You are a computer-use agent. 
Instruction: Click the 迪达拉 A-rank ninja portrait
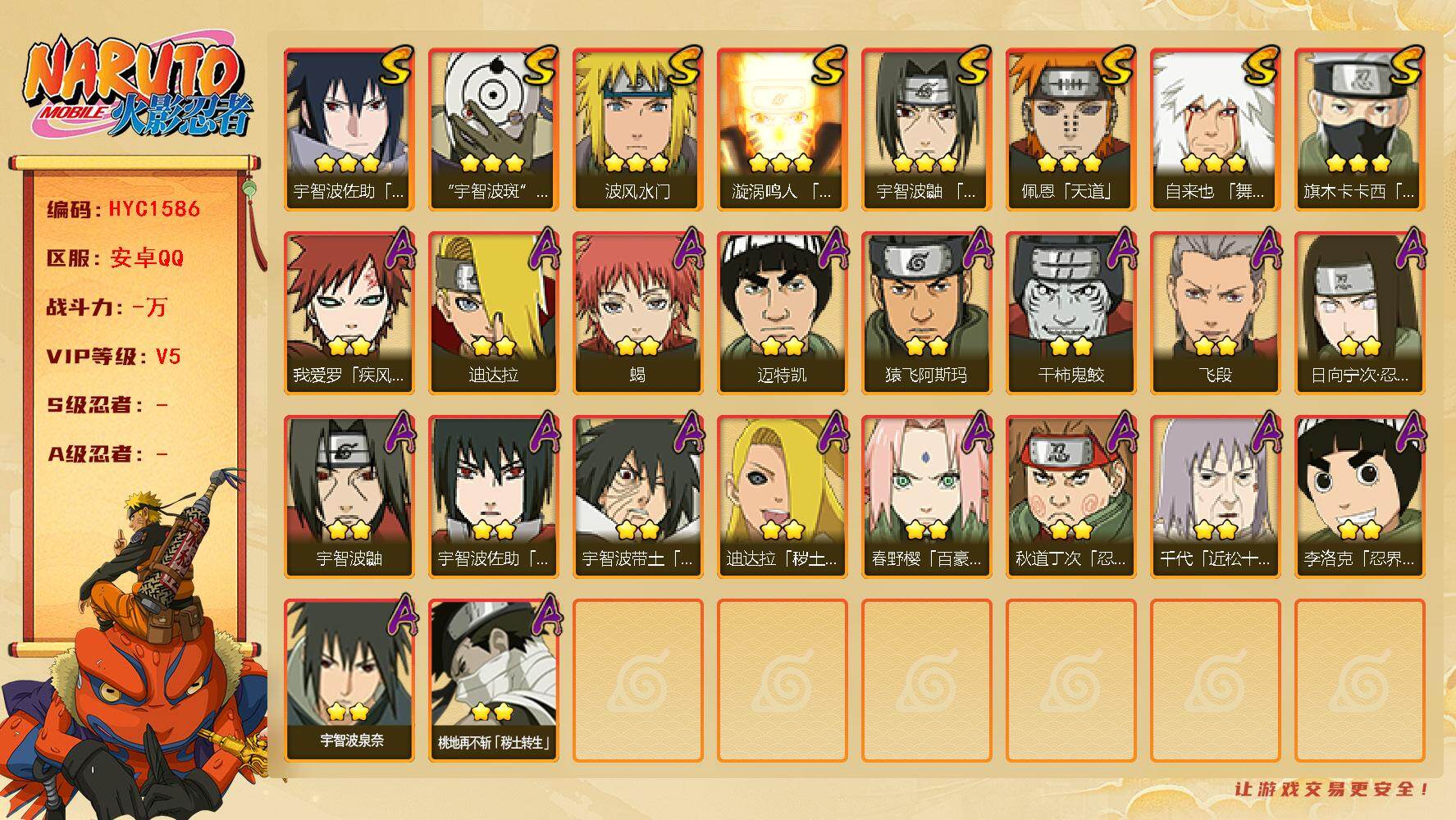click(493, 312)
